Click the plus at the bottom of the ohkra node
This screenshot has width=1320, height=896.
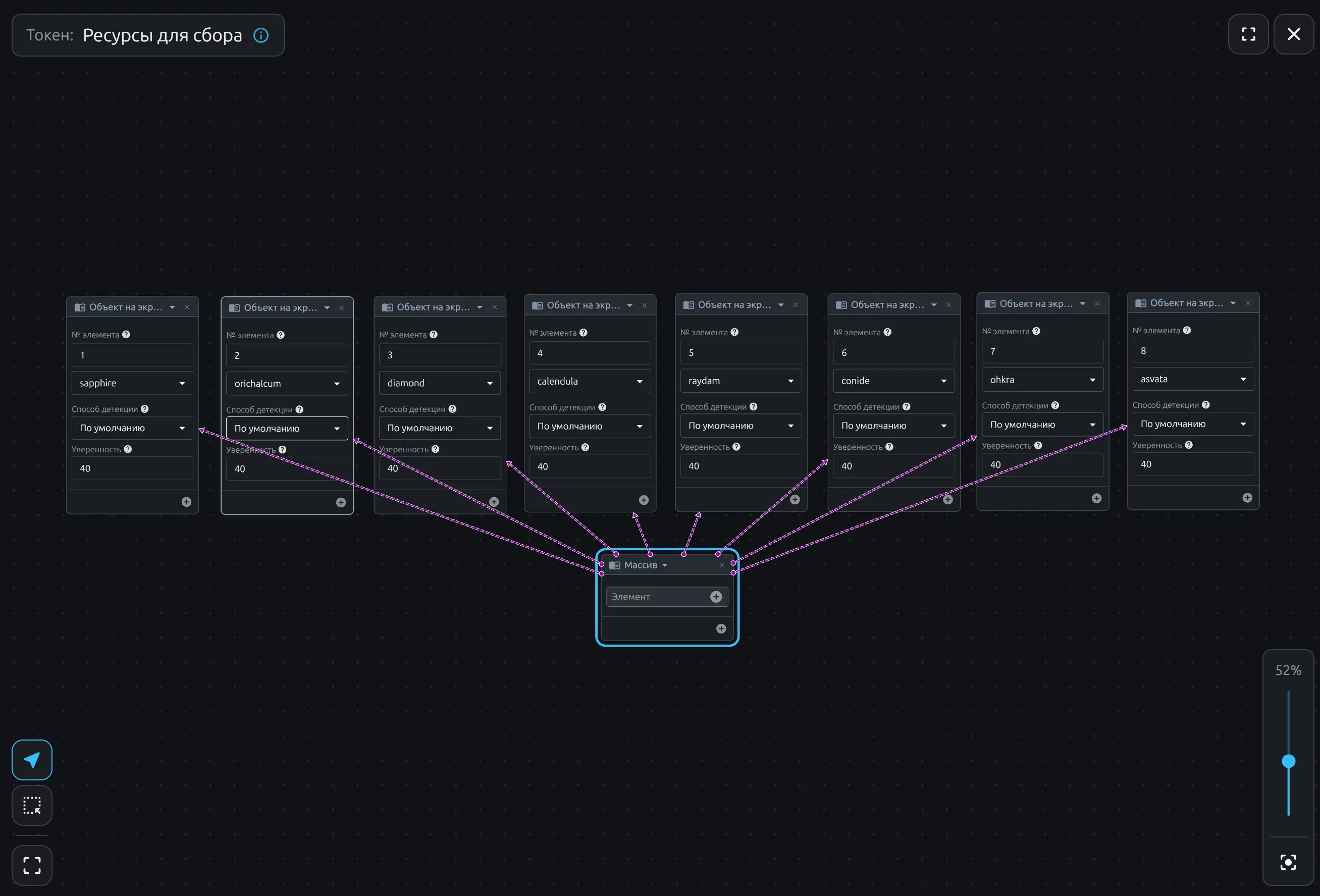coord(1096,498)
